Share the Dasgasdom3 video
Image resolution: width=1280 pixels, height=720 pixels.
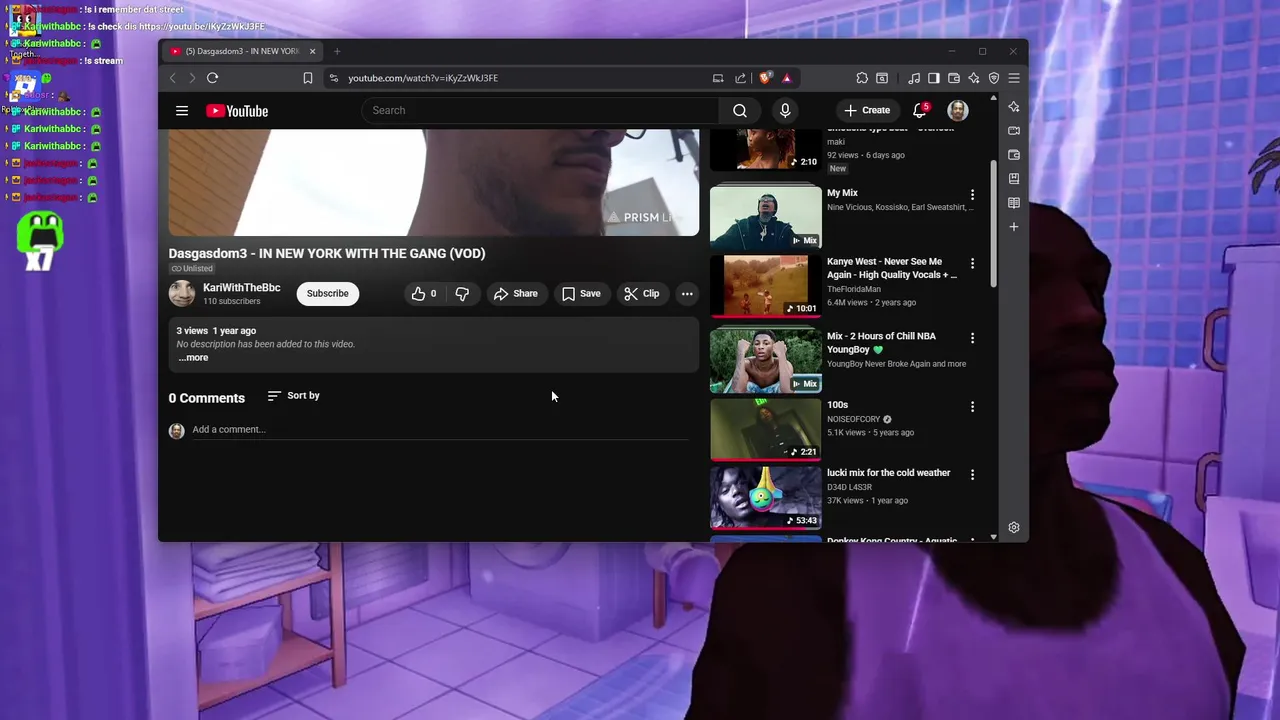tap(516, 294)
